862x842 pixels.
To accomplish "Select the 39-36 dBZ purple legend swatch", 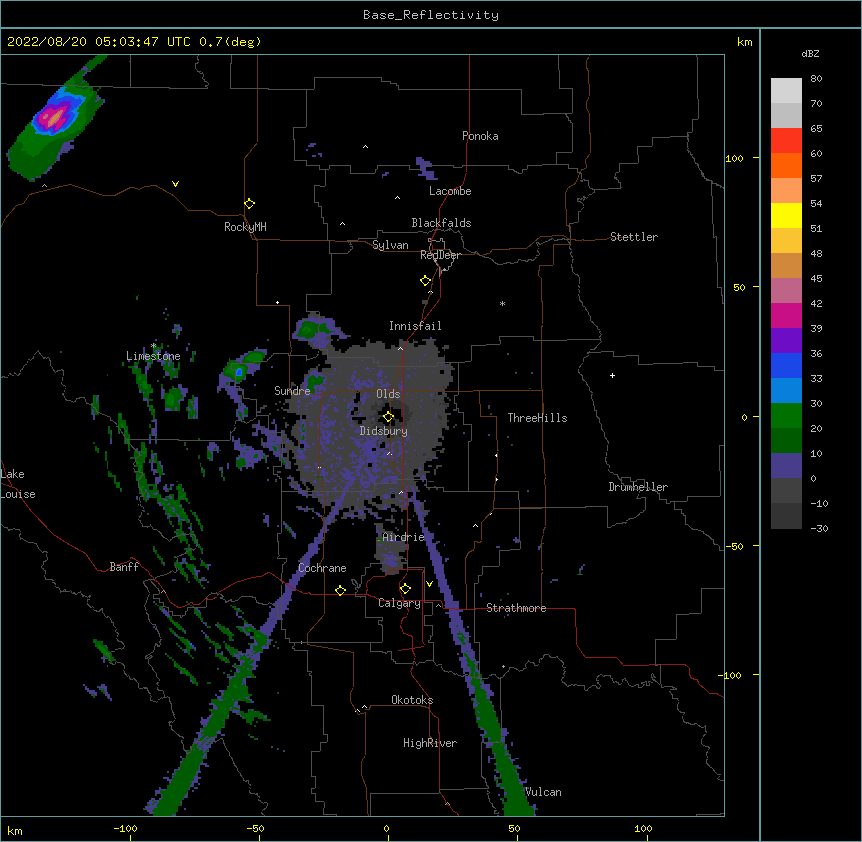I will [x=786, y=341].
